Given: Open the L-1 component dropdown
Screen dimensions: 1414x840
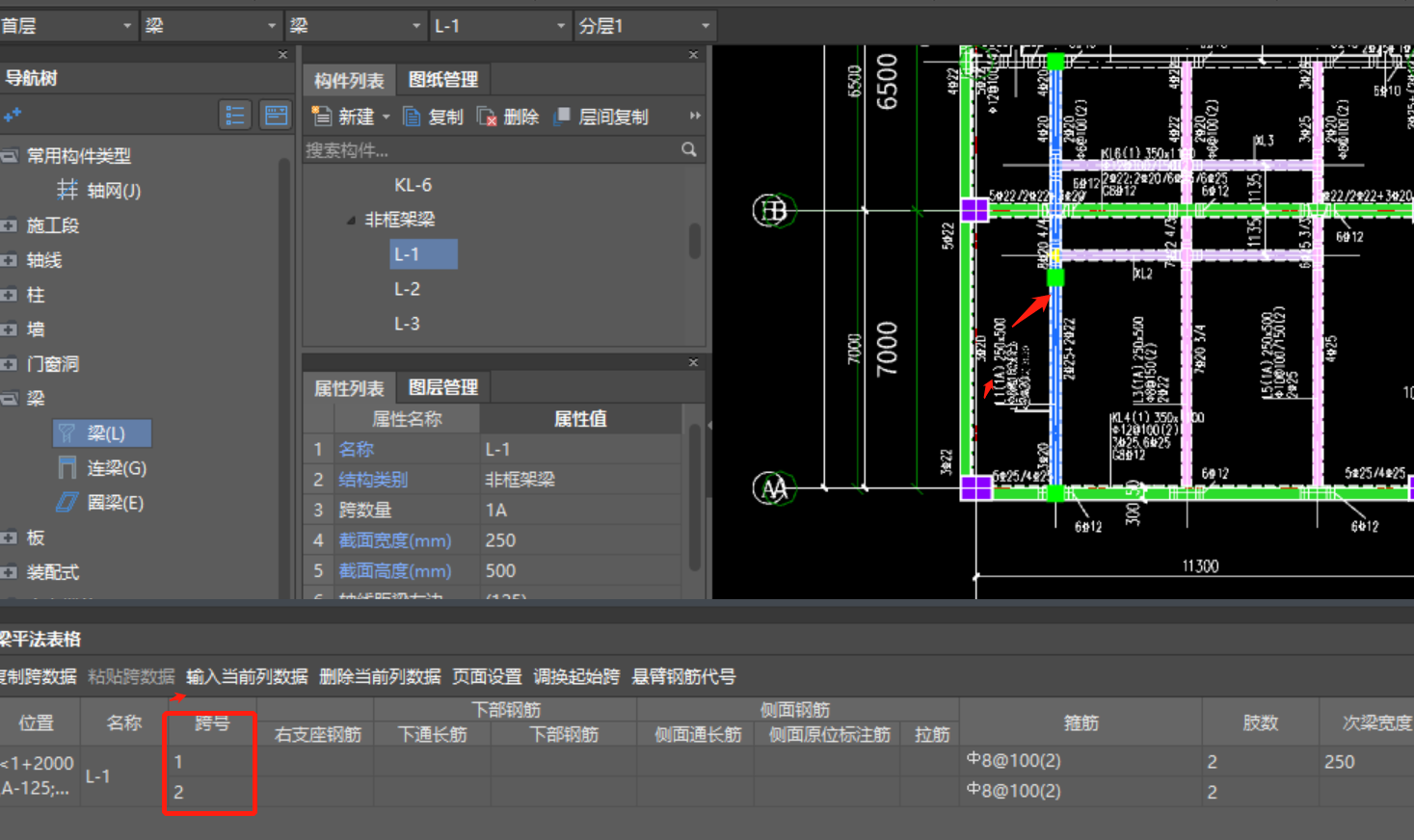Looking at the screenshot, I should click(500, 26).
